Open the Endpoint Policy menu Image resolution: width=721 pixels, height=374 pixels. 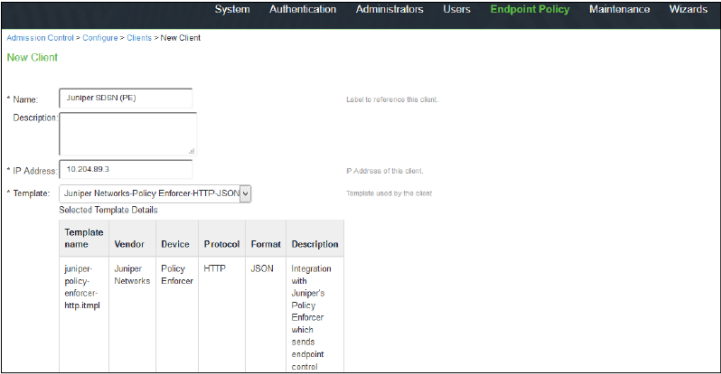[x=530, y=9]
